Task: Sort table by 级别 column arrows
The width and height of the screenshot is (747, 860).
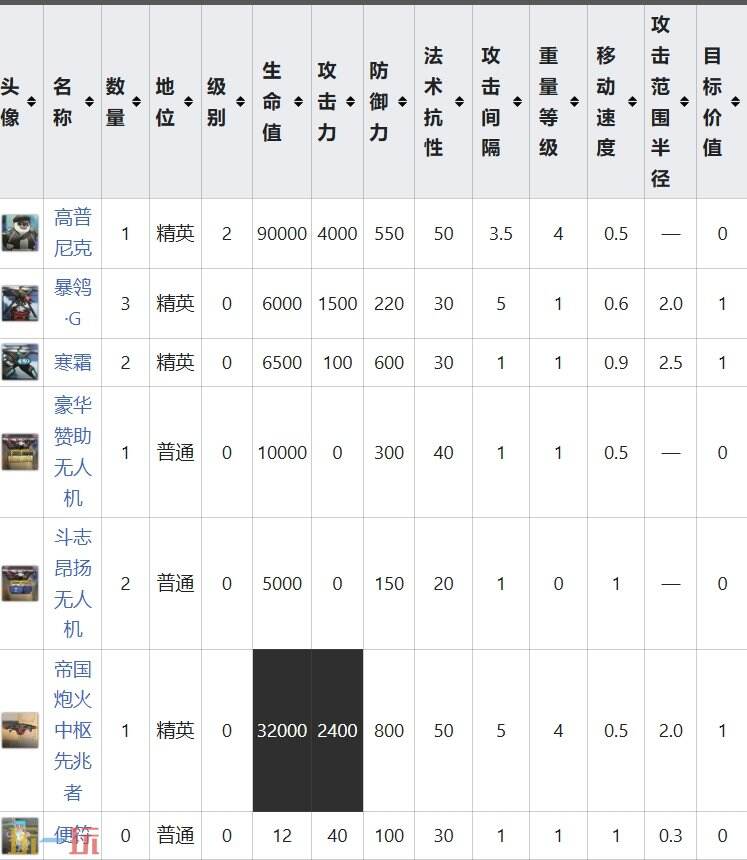Action: [x=240, y=101]
